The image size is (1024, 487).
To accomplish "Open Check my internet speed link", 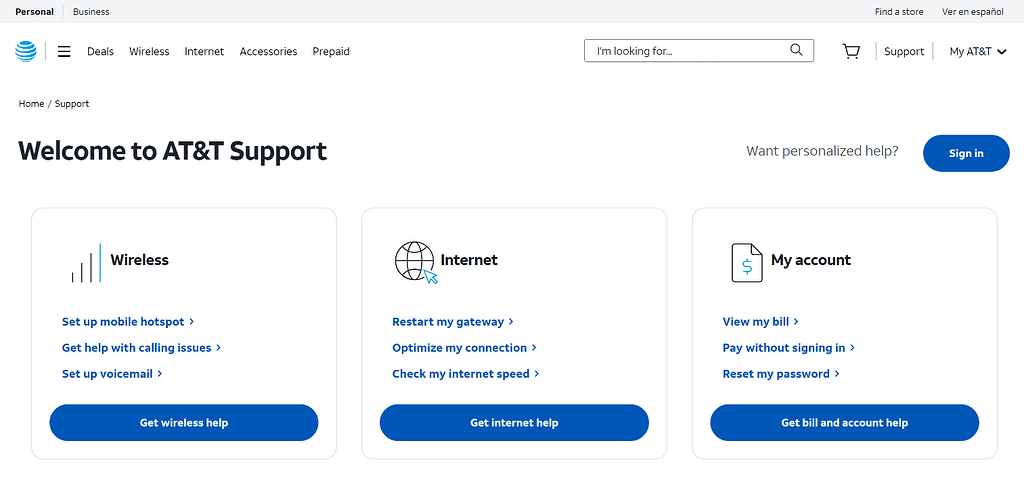I will click(466, 374).
